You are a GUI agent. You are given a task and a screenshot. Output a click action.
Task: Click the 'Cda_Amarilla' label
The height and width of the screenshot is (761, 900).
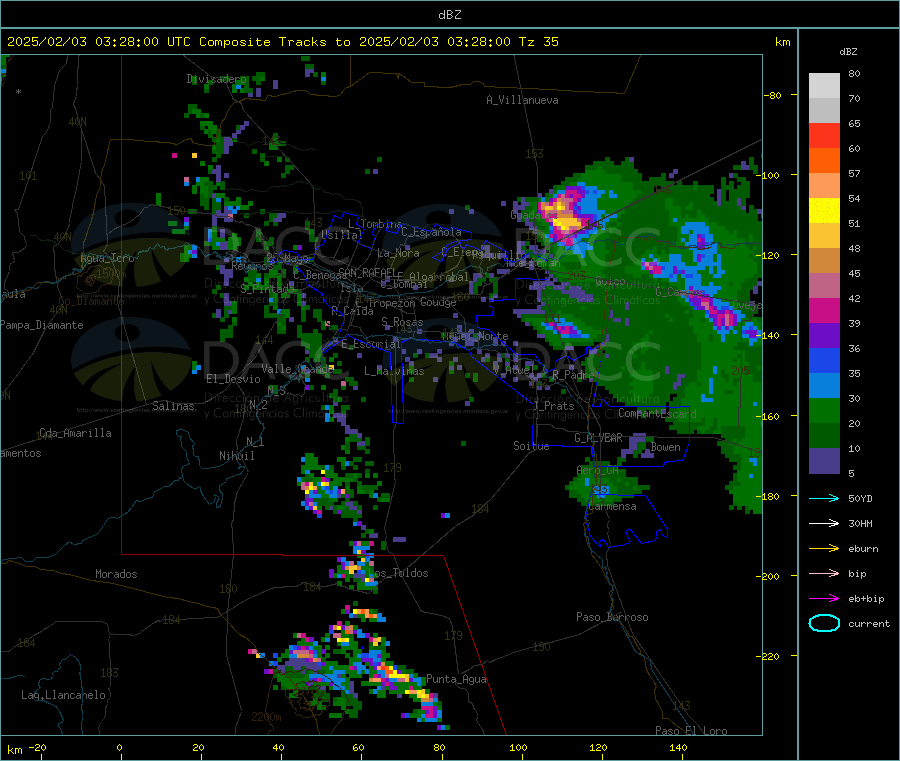coord(75,433)
